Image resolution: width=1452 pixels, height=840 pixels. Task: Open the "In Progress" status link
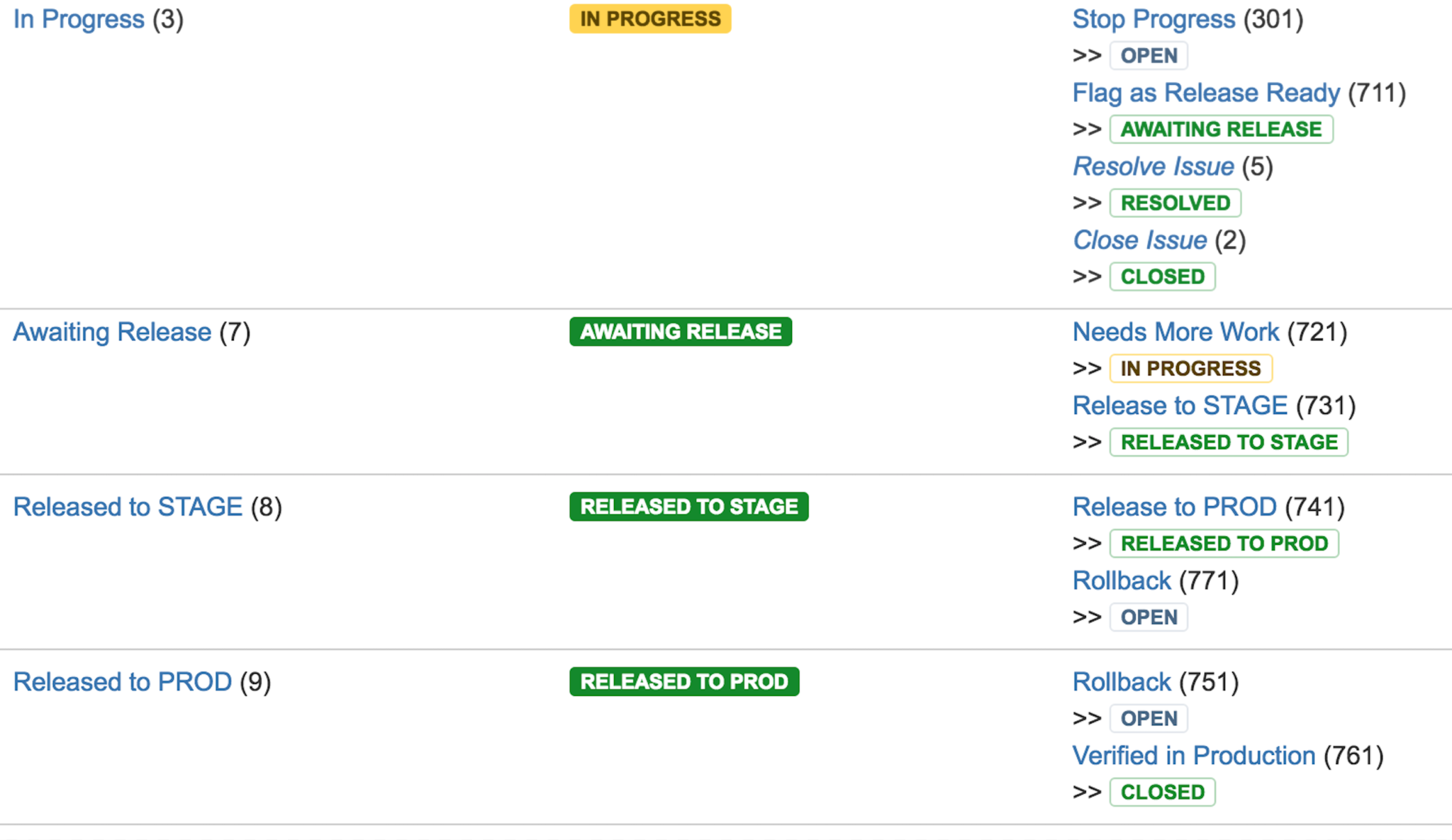pyautogui.click(x=78, y=19)
